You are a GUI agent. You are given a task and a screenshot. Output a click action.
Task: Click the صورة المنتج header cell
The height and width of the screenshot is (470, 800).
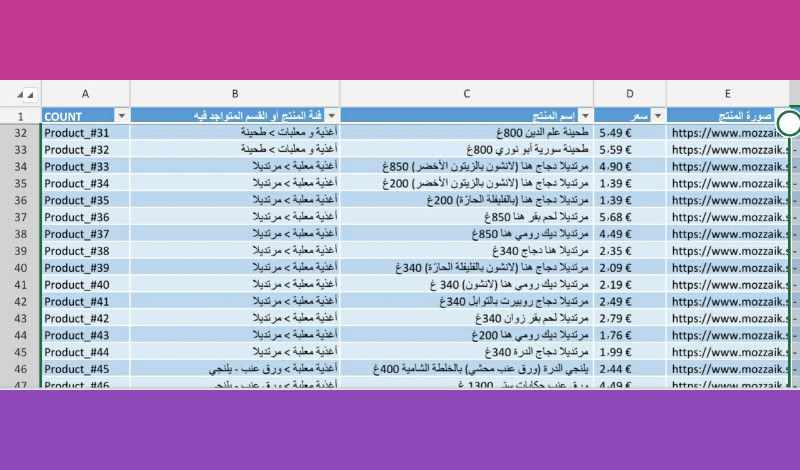[x=728, y=116]
